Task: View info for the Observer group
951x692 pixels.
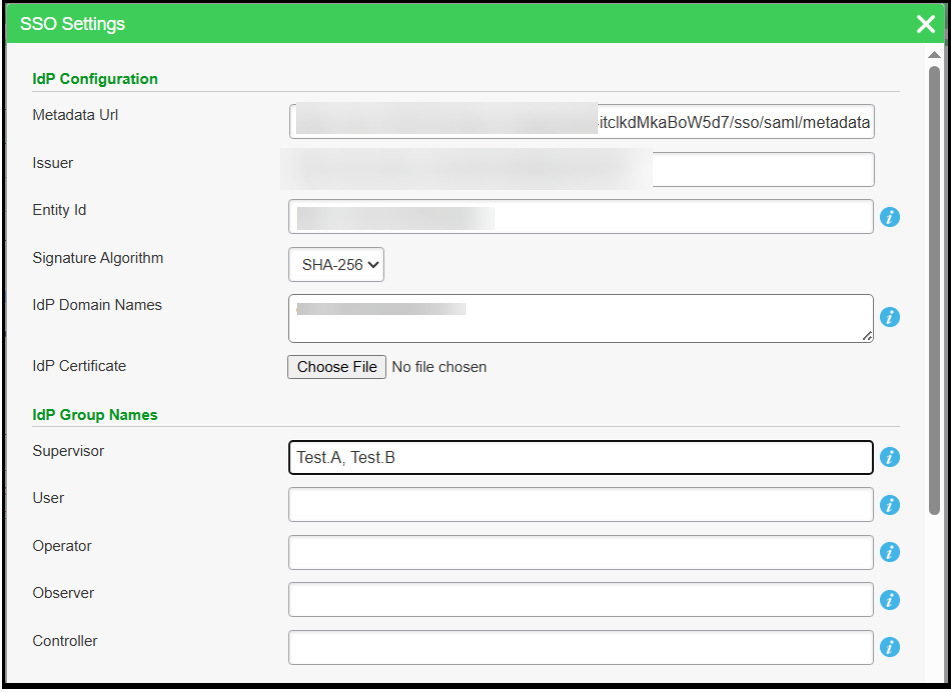Action: tap(890, 600)
